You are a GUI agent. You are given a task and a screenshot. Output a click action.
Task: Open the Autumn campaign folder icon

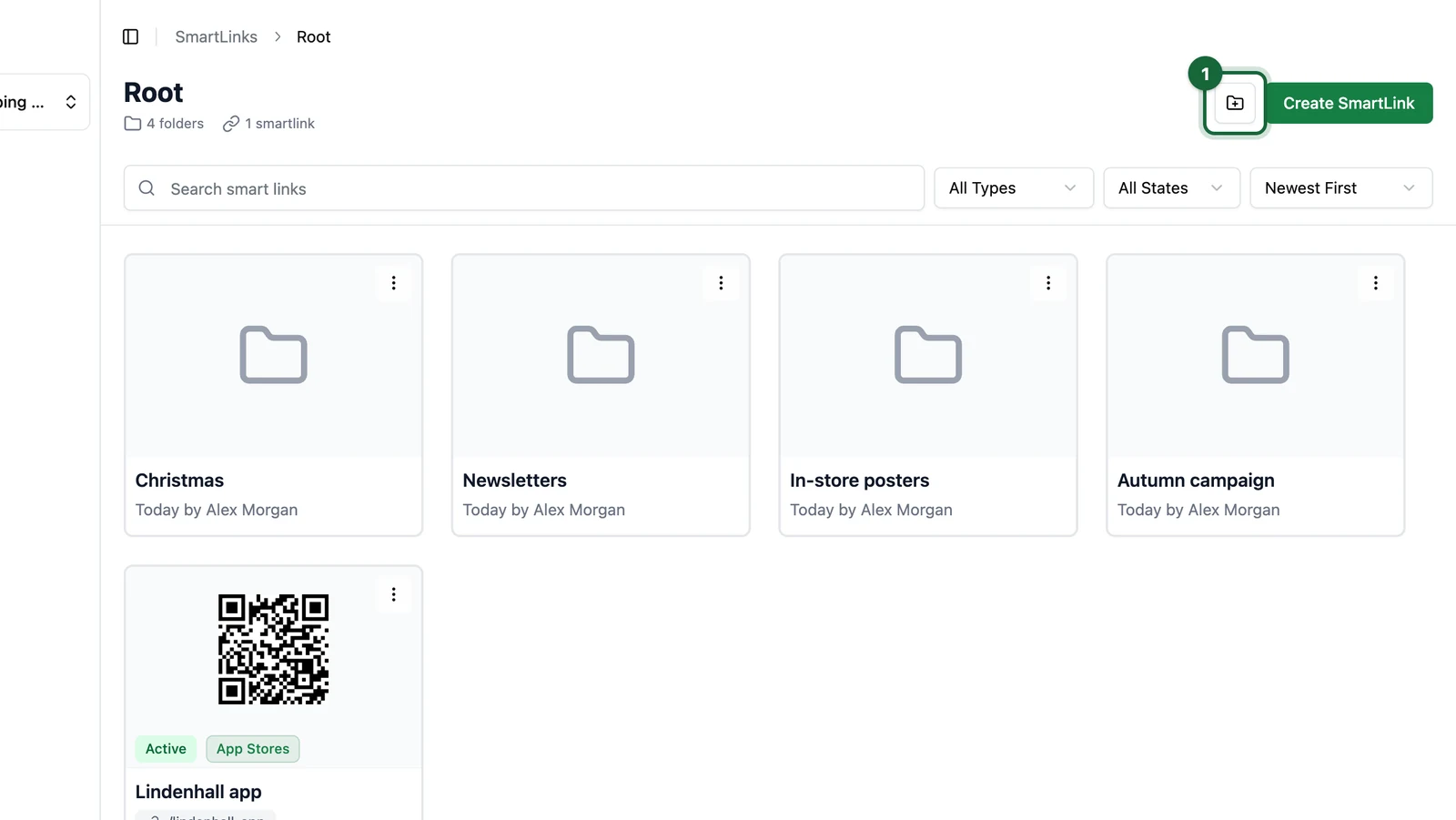click(x=1255, y=355)
